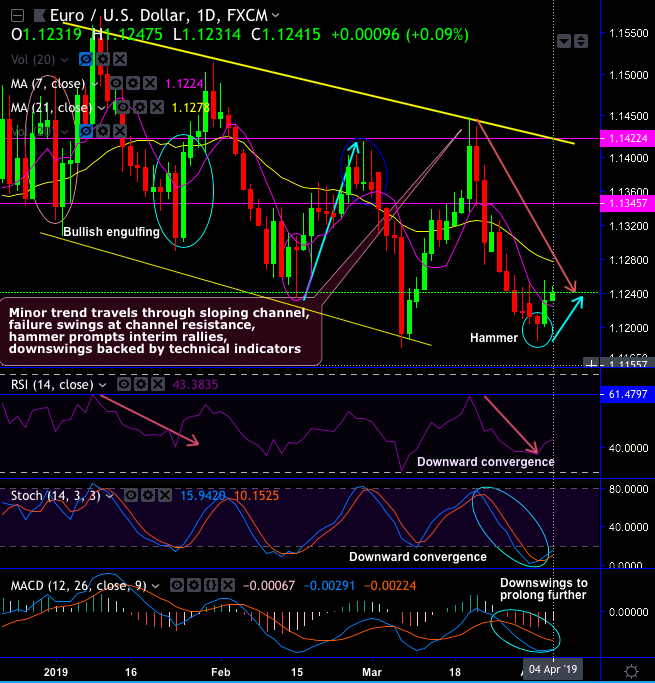Click the yellow MA value 1.1278
The height and width of the screenshot is (683, 655).
pyautogui.click(x=191, y=108)
